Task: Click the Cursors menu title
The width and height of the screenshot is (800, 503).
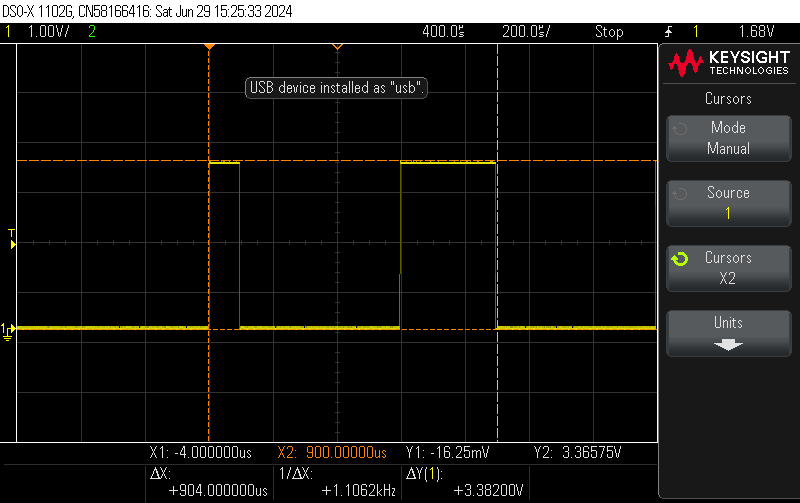Action: pos(728,98)
